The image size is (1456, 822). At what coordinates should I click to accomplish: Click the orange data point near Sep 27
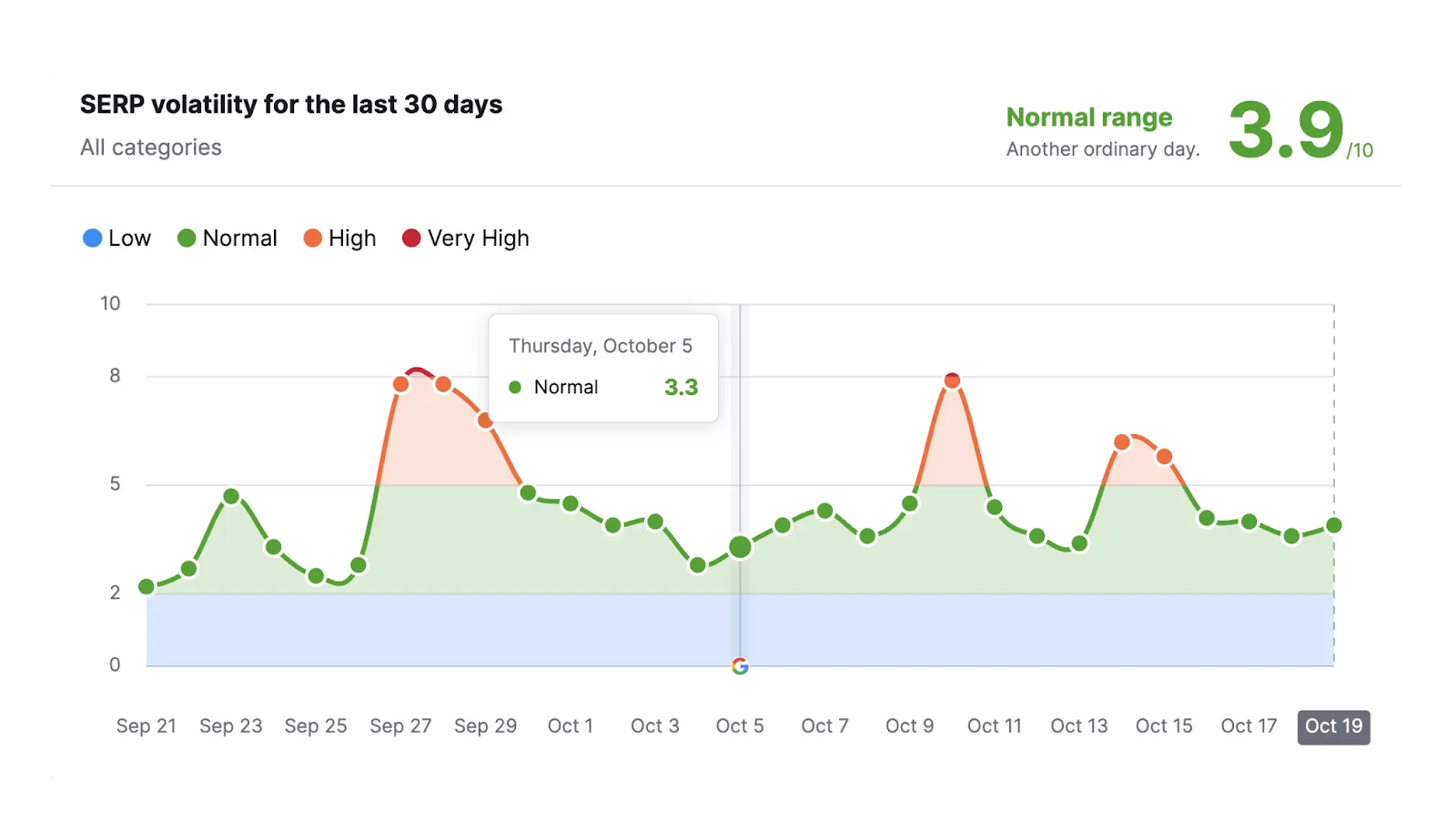tap(400, 384)
